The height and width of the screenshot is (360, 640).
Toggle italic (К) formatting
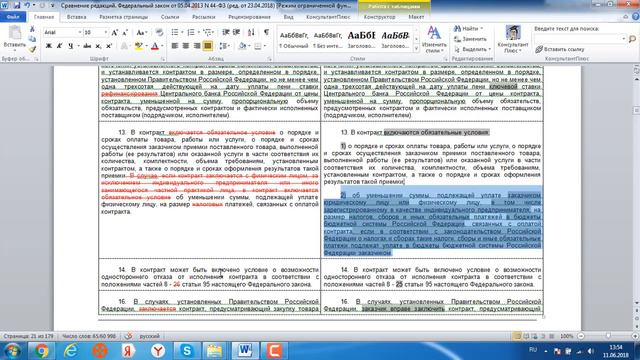(x=60, y=46)
